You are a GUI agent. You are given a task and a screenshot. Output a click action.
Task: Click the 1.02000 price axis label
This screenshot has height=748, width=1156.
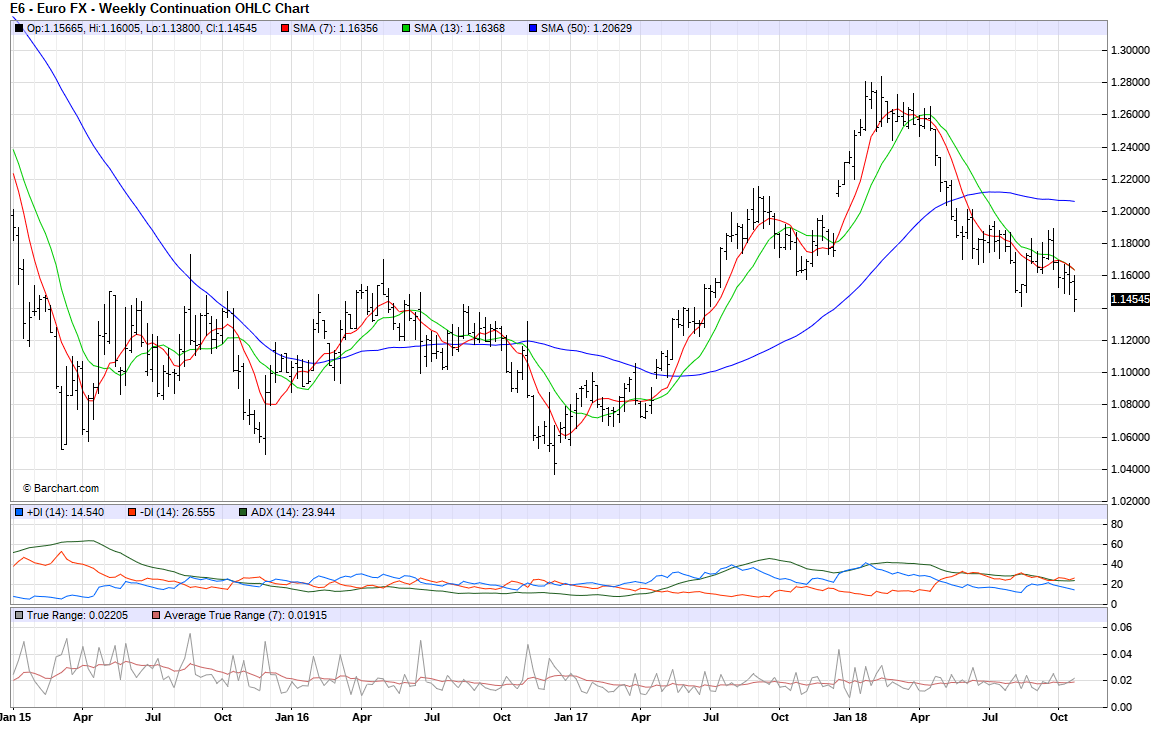tap(1130, 501)
